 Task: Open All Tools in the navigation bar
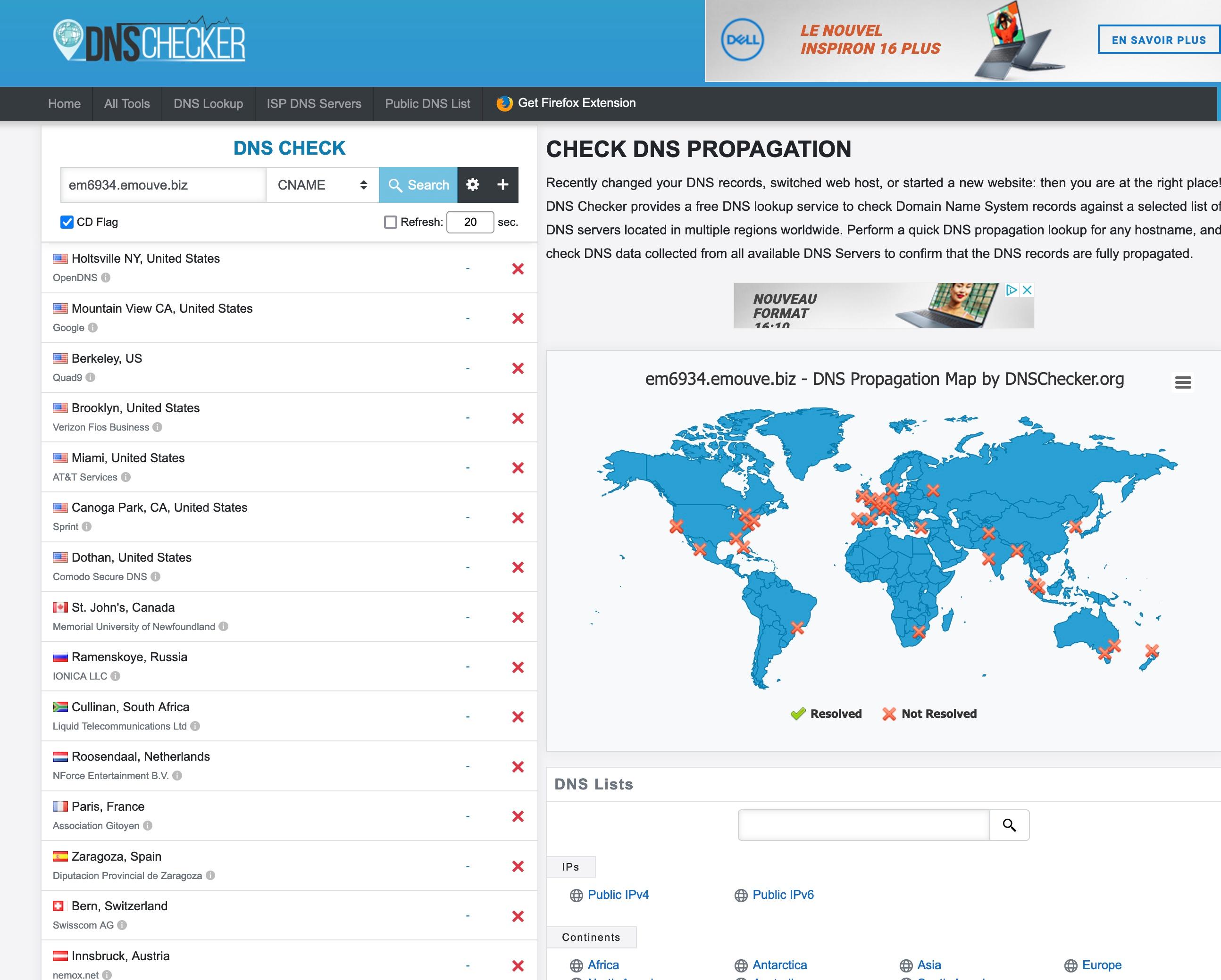click(x=127, y=104)
